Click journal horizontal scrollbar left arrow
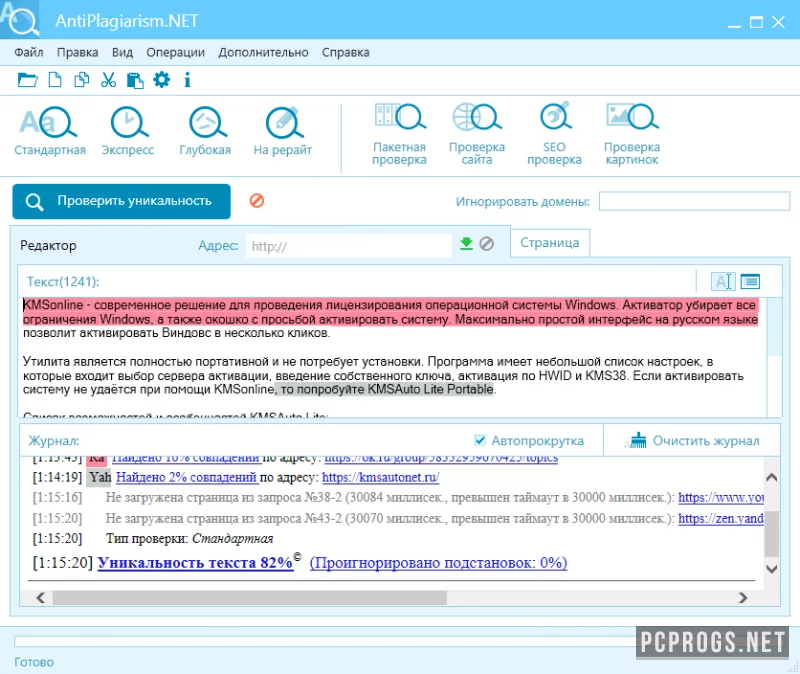Viewport: 800px width, 674px height. pos(41,597)
